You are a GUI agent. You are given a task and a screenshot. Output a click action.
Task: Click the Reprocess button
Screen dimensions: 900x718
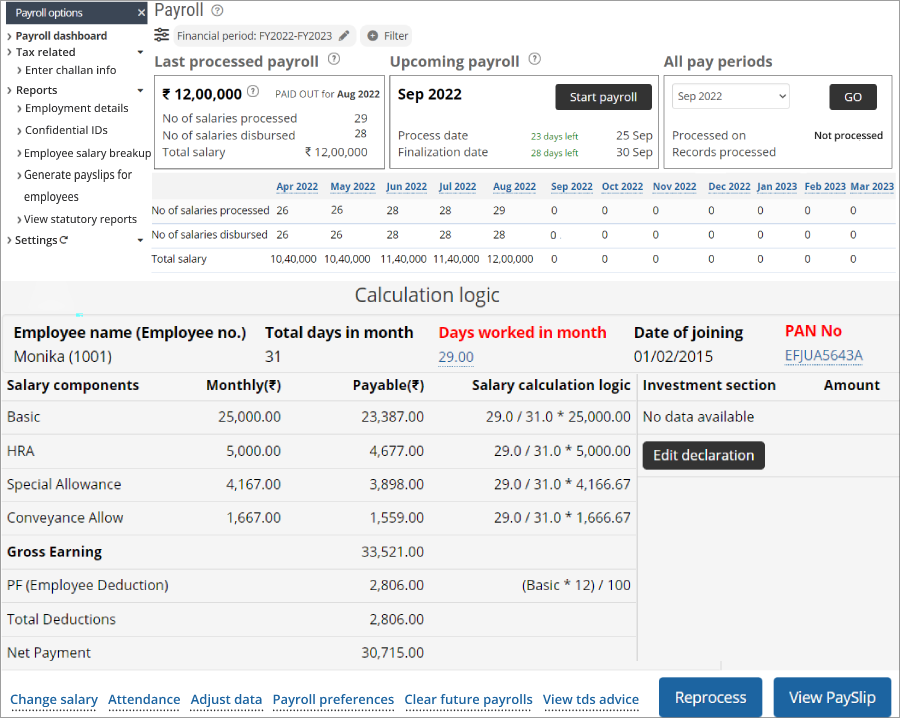[x=710, y=697]
